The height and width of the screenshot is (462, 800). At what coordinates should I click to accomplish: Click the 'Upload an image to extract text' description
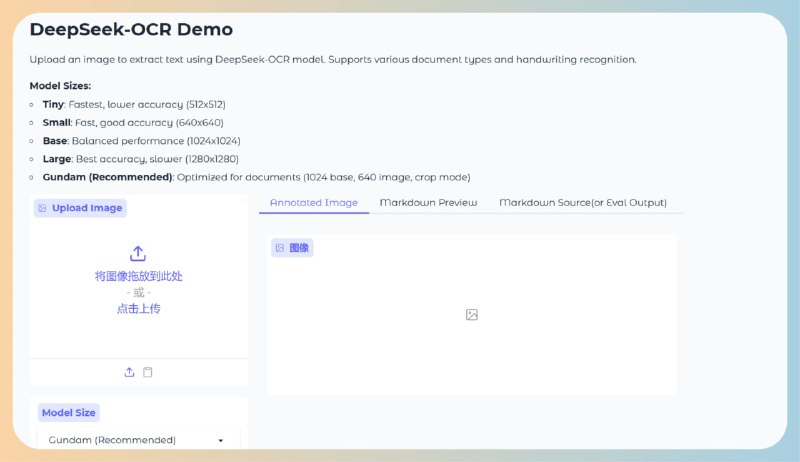click(x=333, y=59)
